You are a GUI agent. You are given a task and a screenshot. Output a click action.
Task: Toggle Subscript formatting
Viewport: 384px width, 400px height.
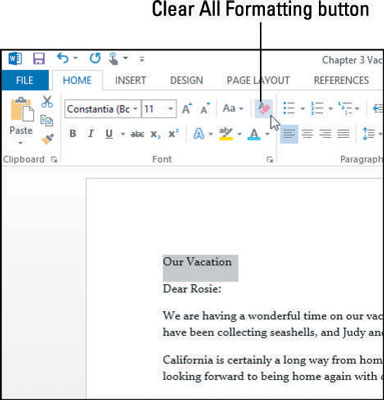click(155, 134)
